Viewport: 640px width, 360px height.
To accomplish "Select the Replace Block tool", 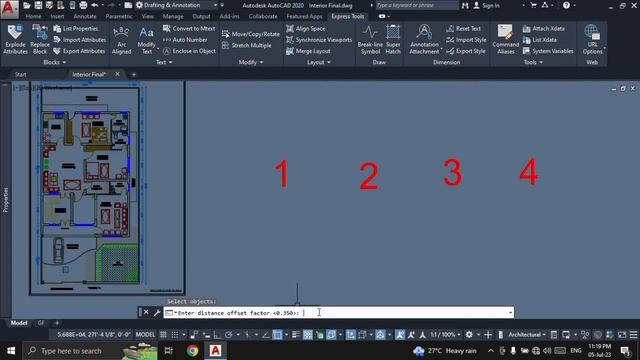I will point(40,40).
